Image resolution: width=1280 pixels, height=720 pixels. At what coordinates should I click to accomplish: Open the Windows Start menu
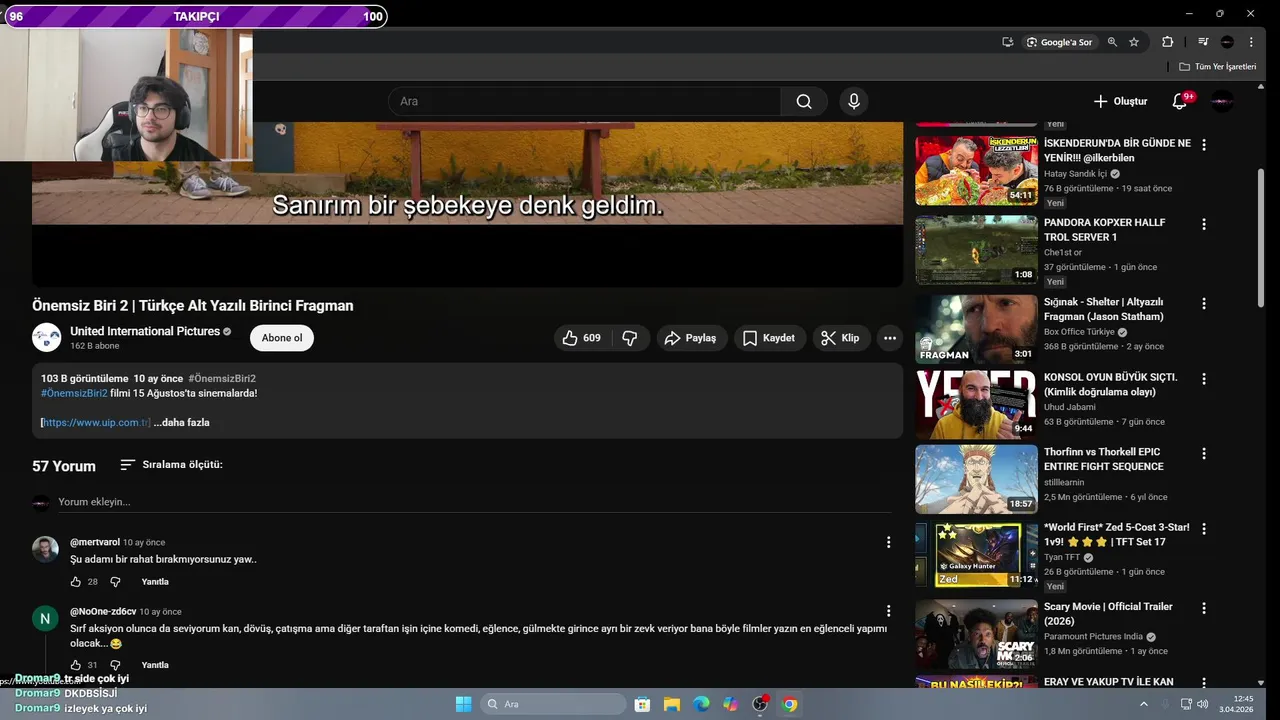[x=464, y=704]
